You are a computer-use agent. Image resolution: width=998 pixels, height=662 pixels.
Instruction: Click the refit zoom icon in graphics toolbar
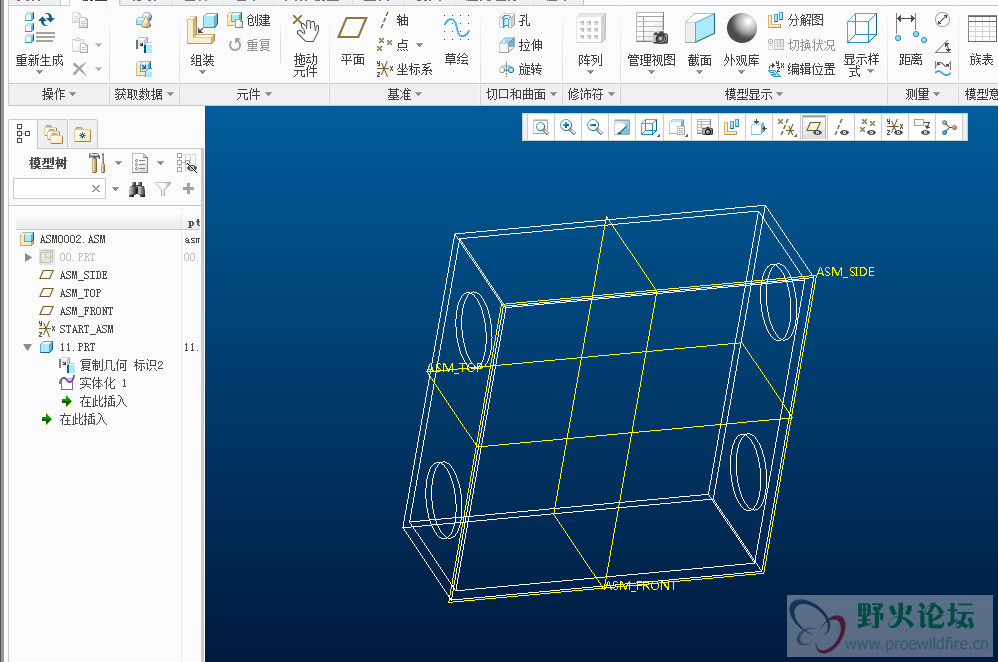coord(540,127)
